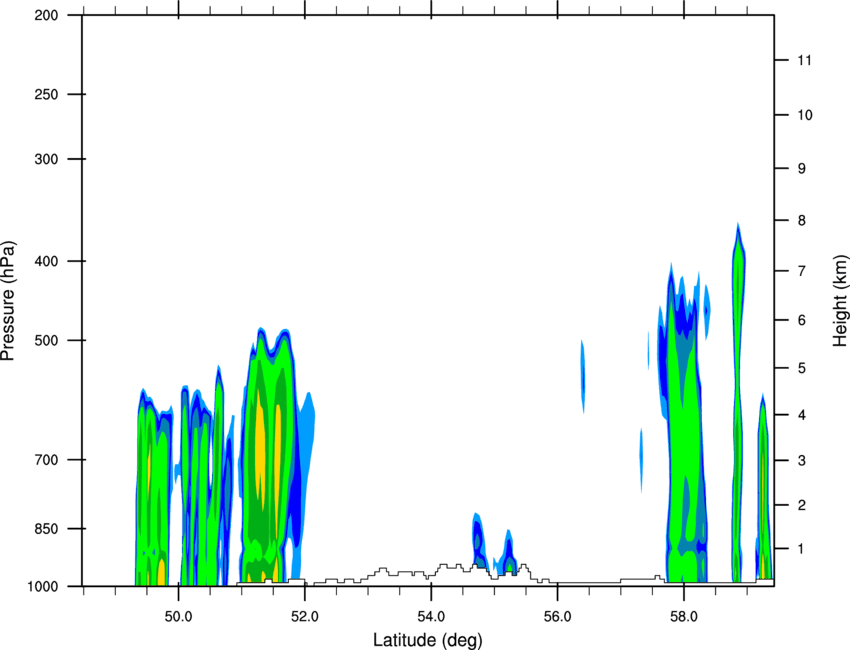Screen dimensions: 850x650
Task: Click the 850 pressure tick label
Action: point(46,529)
